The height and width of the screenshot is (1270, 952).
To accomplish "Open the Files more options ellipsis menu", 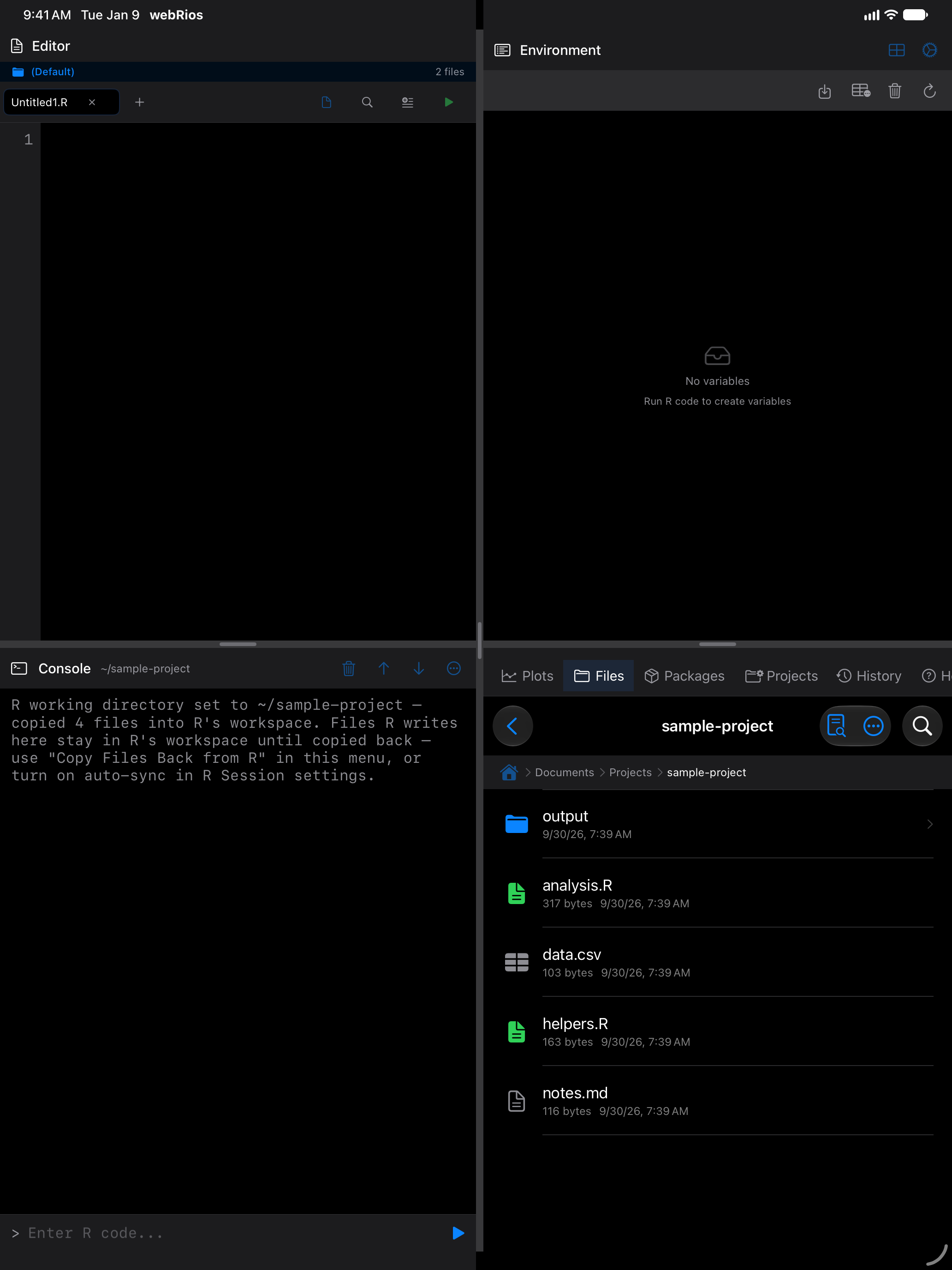I will (x=873, y=726).
